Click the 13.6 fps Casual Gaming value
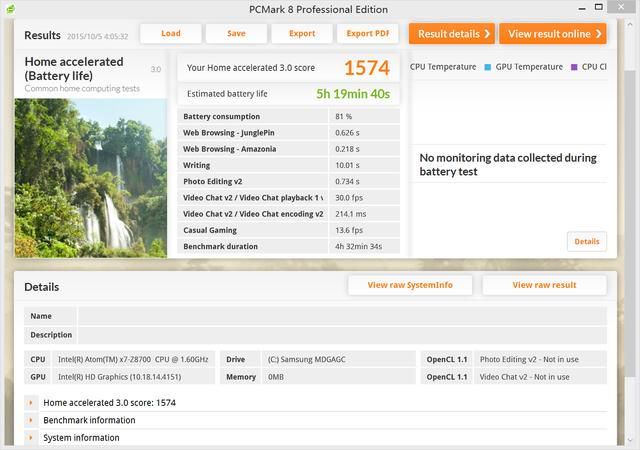Screen dimensions: 640x450 (x=349, y=230)
